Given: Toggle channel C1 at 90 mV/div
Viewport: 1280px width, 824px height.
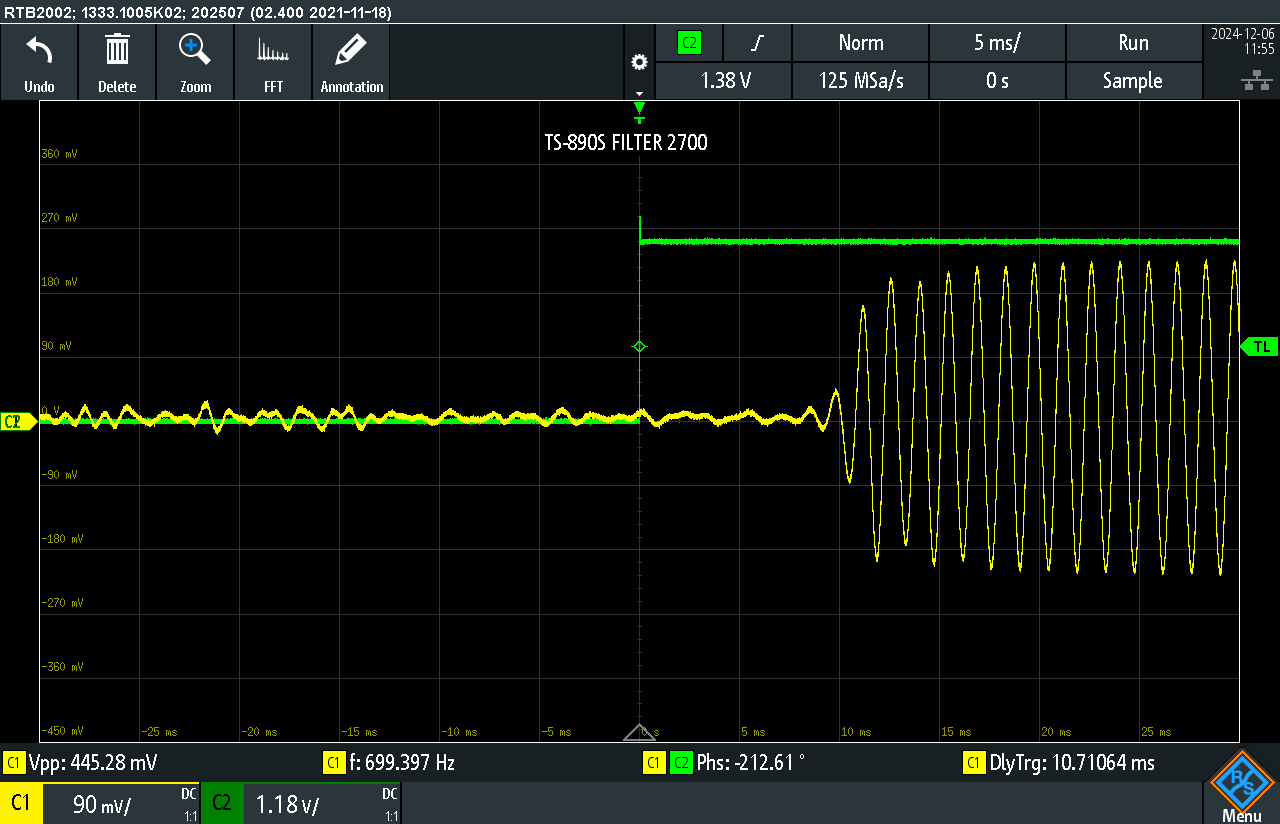Looking at the screenshot, I should click(100, 803).
